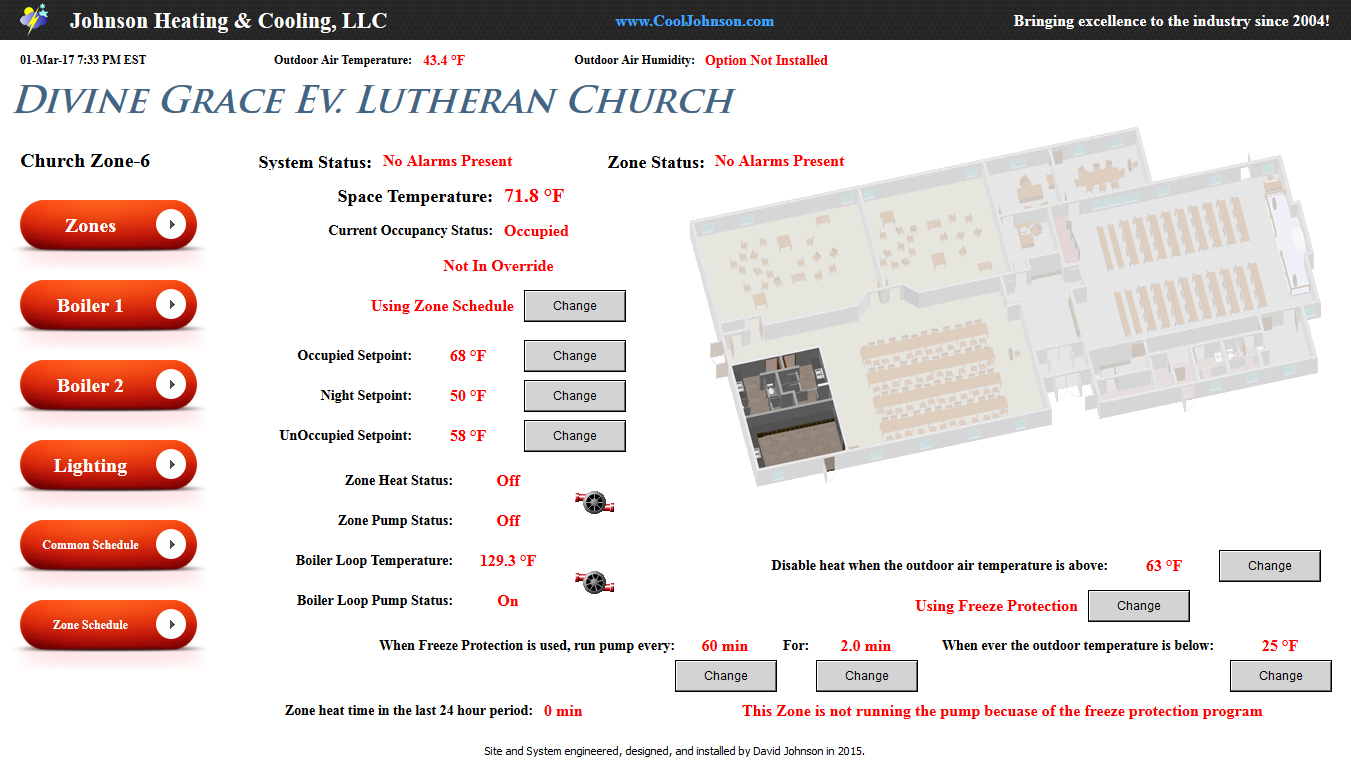Click the arrow icon on Zone Schedule button
Screen dimensions: 1351x775
pos(171,625)
